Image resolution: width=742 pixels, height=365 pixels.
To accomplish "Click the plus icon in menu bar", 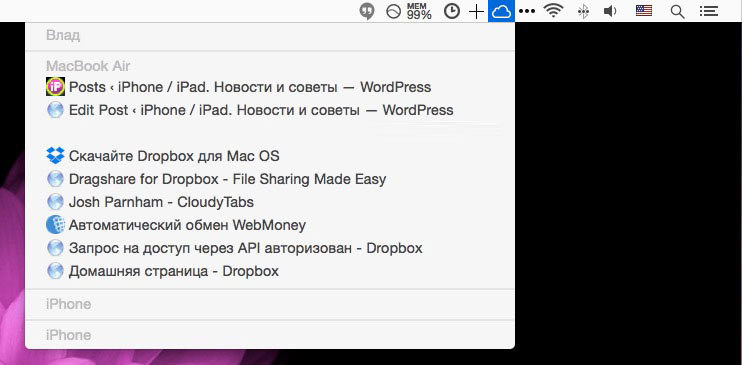I will click(476, 11).
